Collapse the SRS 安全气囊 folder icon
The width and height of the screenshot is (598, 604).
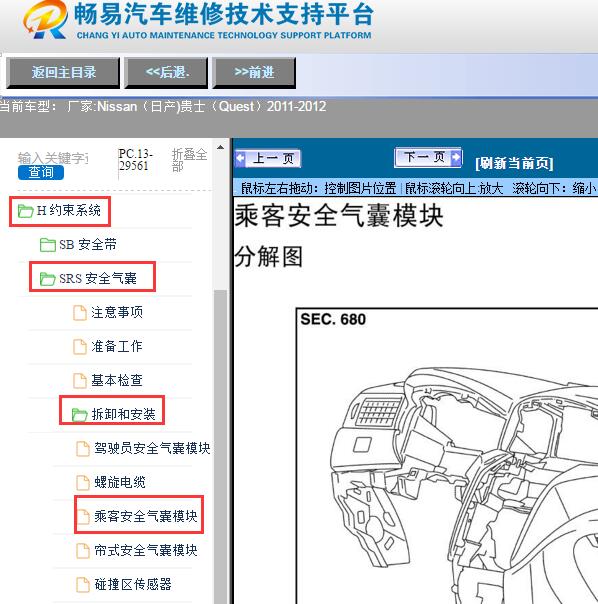[48, 279]
